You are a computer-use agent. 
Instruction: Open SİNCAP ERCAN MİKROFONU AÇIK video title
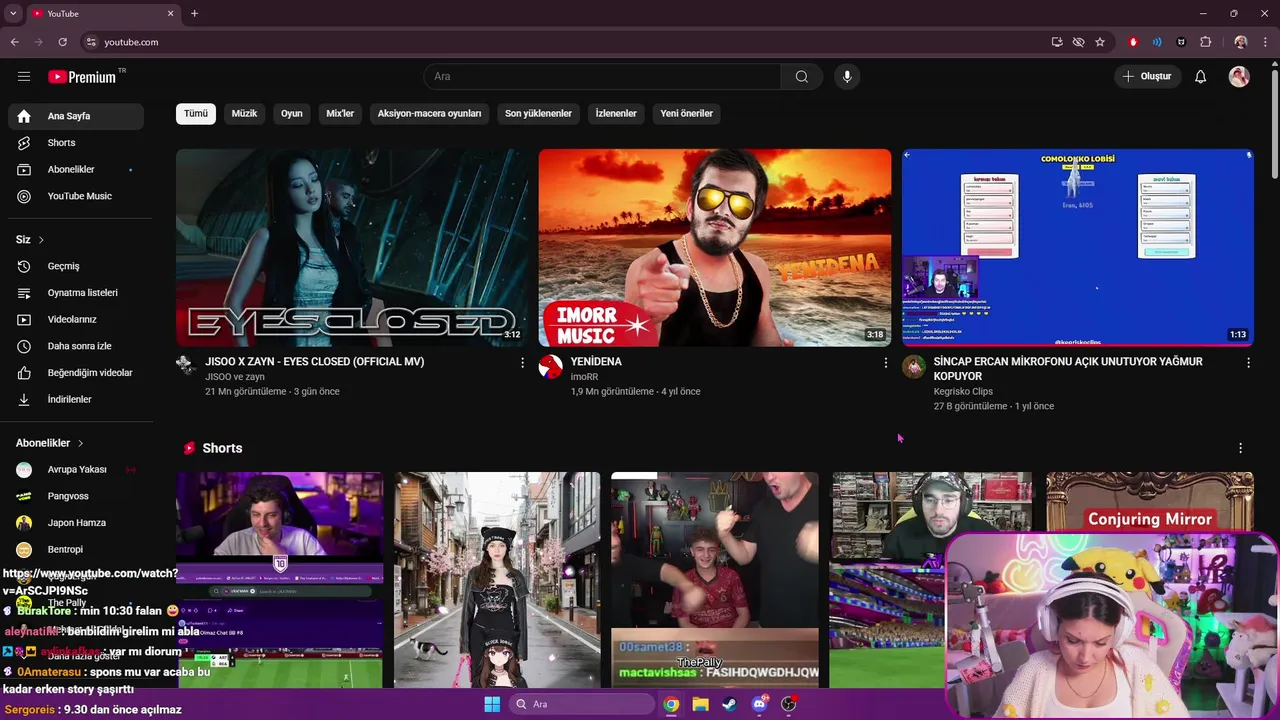(x=1068, y=369)
